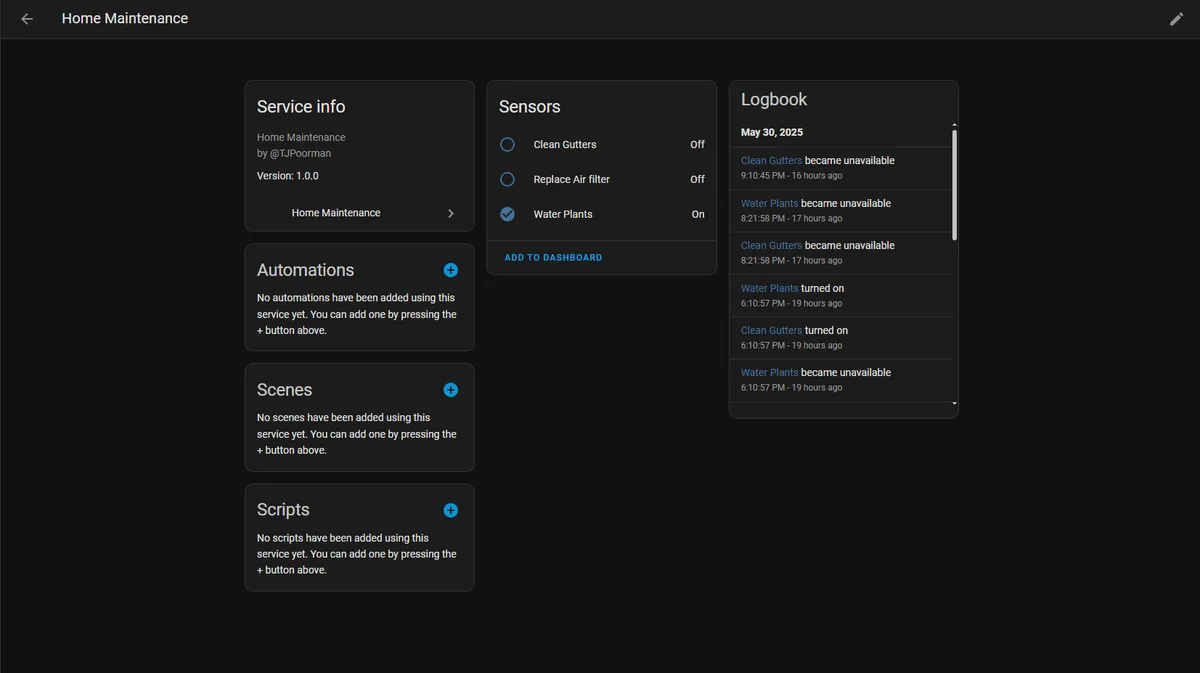Image resolution: width=1200 pixels, height=673 pixels.
Task: Click the Home Maintenance page title
Action: click(125, 18)
